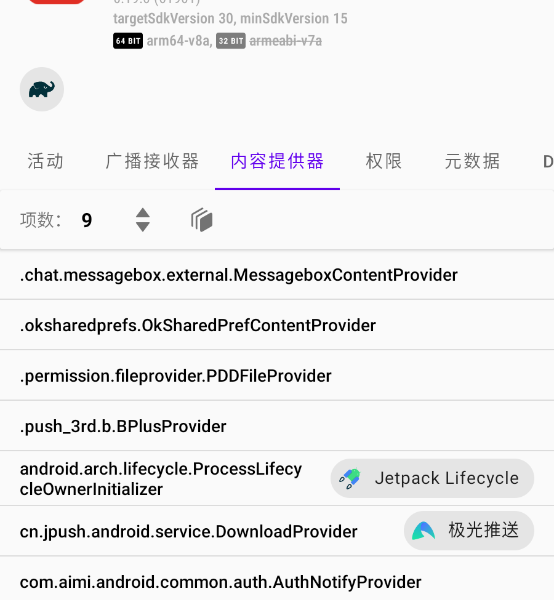Click the 64 BIT badge
Image resolution: width=554 pixels, height=600 pixels.
pos(128,41)
